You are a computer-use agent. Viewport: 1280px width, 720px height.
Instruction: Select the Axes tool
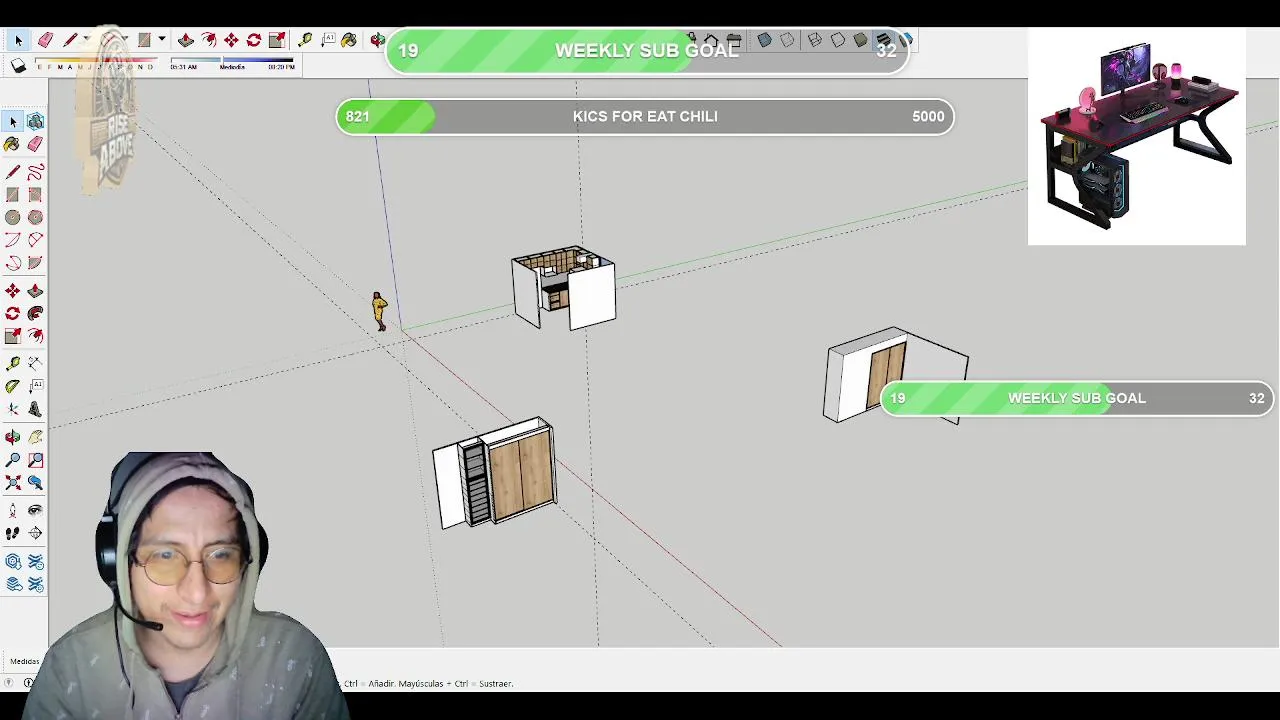click(x=12, y=409)
